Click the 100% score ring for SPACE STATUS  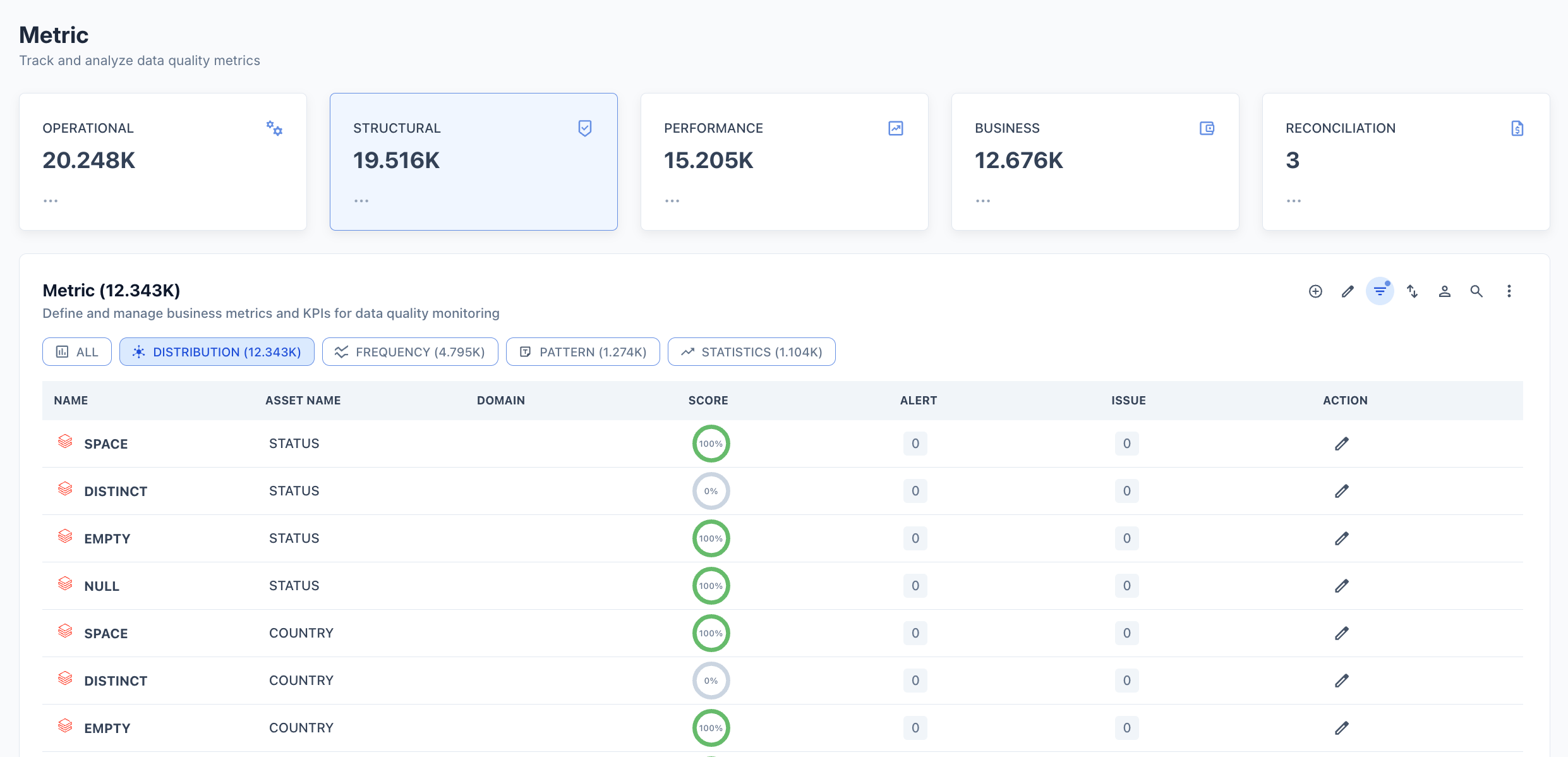tap(711, 444)
